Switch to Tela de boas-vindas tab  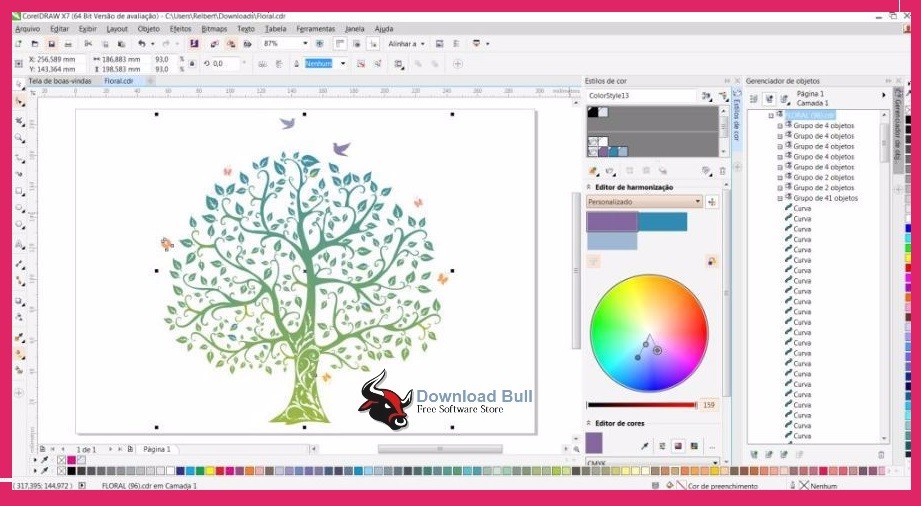60,81
